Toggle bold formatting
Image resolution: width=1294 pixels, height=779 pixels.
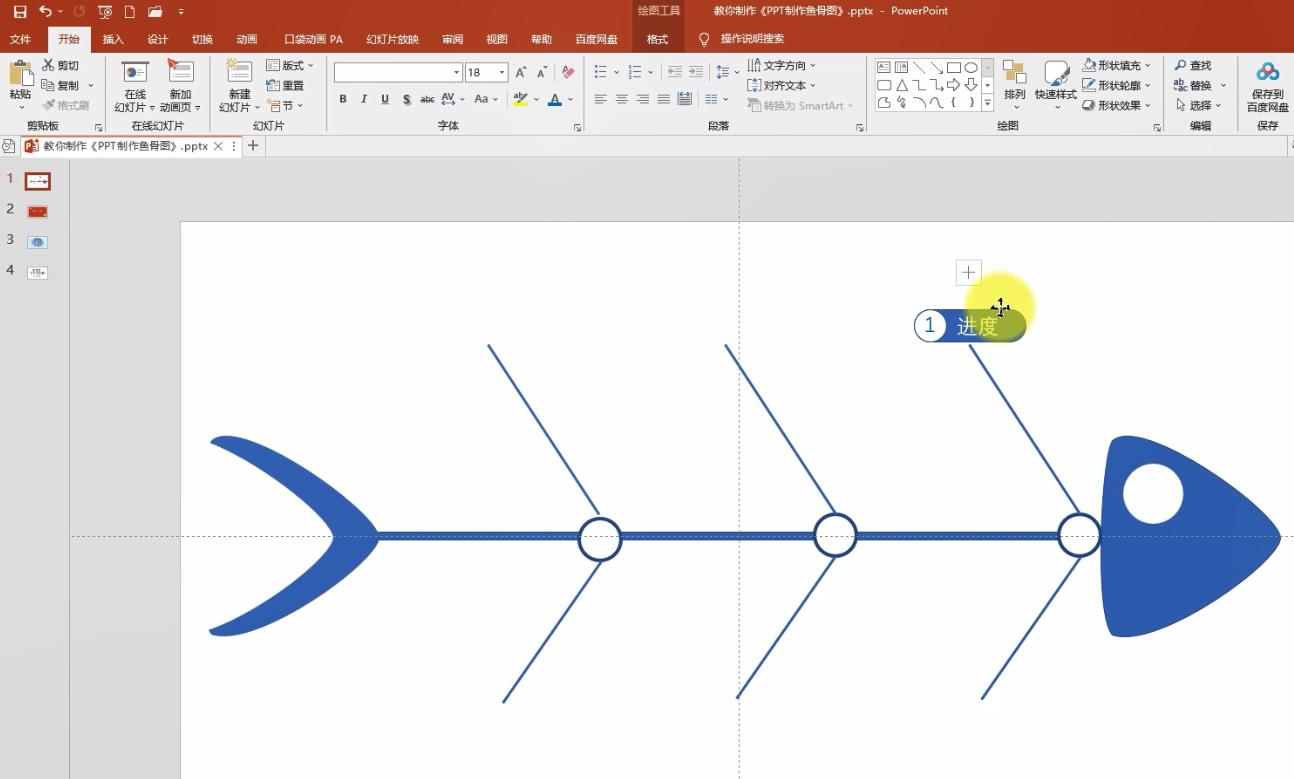[343, 99]
